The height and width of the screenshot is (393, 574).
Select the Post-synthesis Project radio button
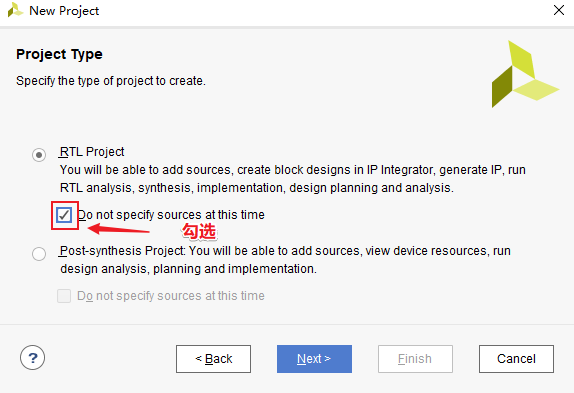39,254
